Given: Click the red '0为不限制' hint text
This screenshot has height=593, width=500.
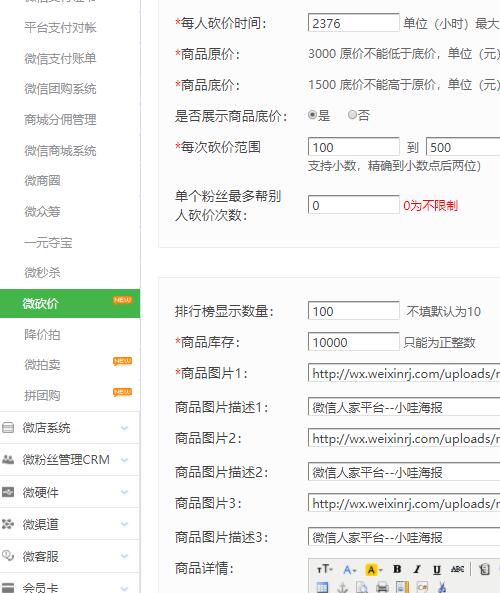Looking at the screenshot, I should click(430, 206).
